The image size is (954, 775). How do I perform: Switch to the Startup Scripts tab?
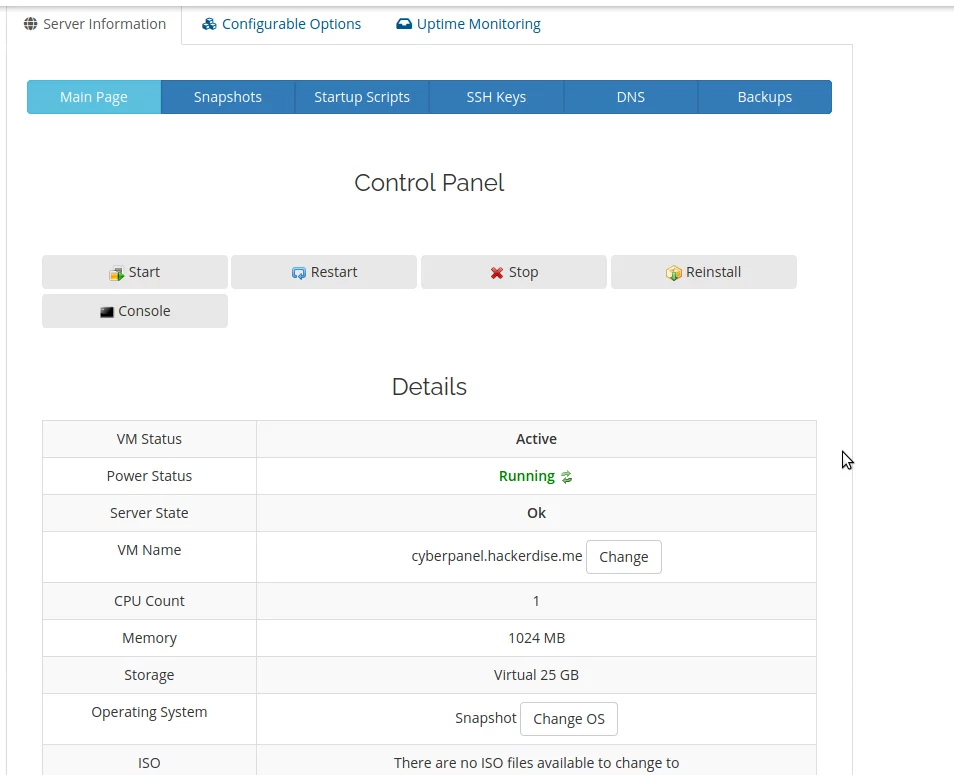tap(362, 97)
